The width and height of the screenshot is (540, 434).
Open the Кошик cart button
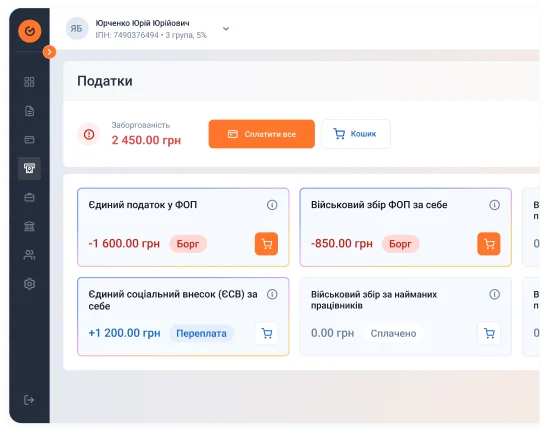coord(356,134)
